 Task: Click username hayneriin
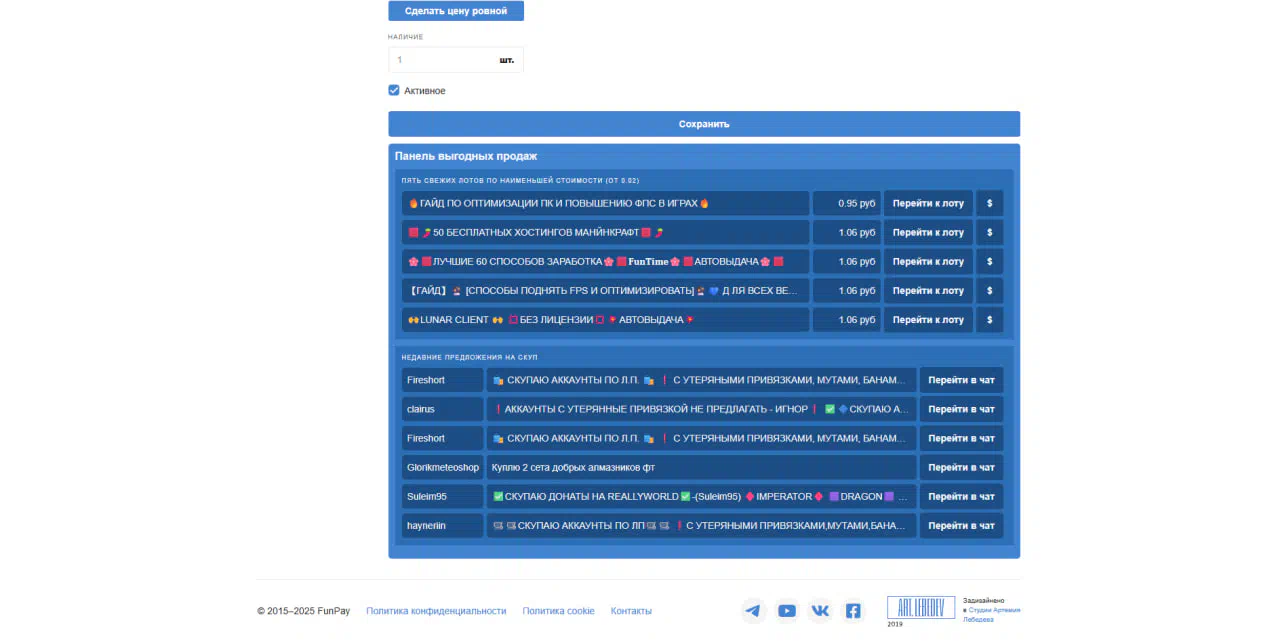(x=442, y=525)
